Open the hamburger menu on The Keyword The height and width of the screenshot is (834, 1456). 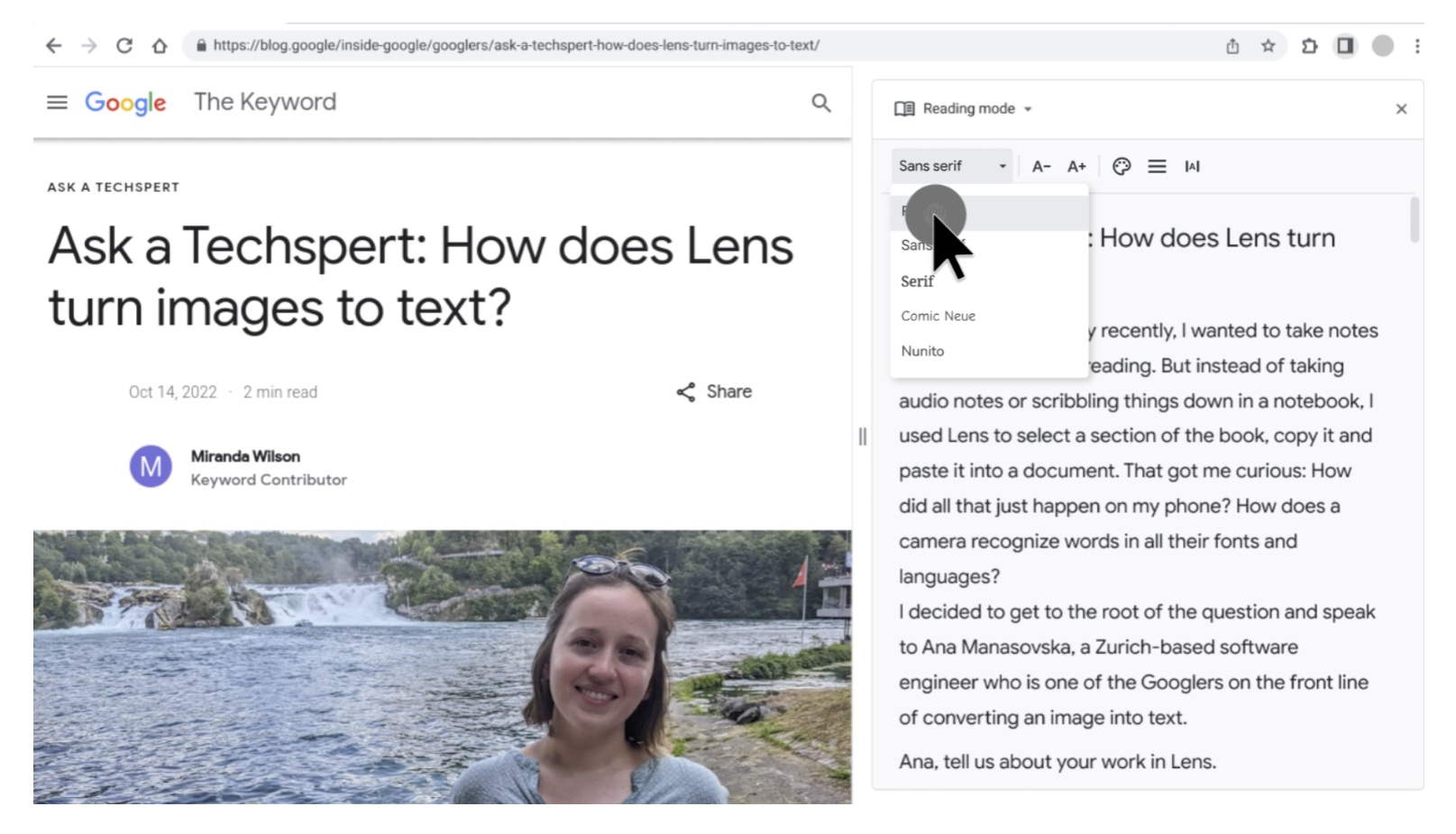click(57, 103)
